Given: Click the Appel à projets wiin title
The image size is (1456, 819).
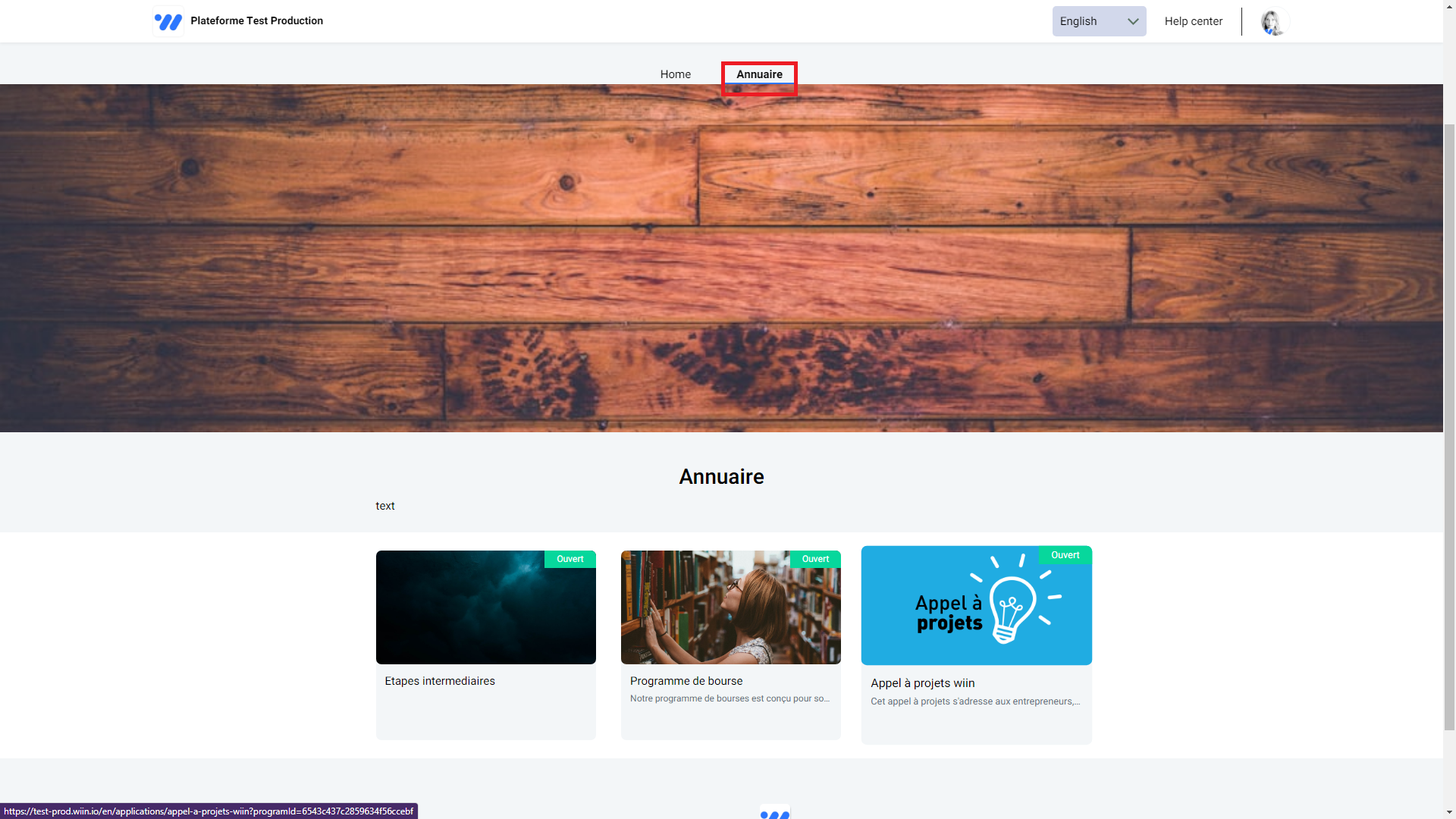Looking at the screenshot, I should click(922, 683).
